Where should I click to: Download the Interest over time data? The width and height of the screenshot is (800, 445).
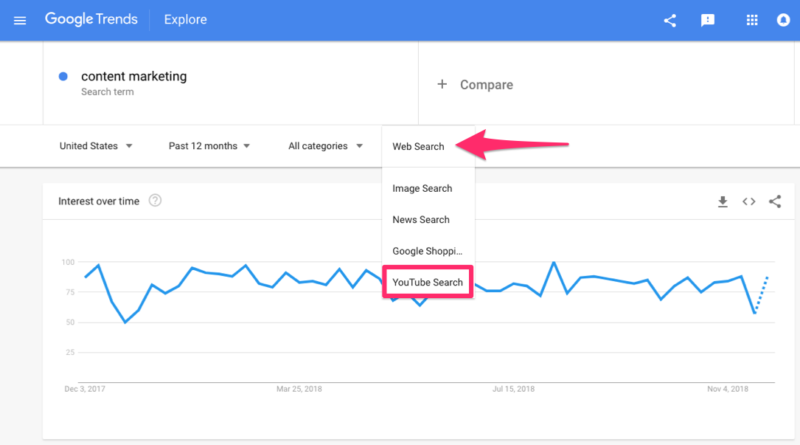click(722, 202)
